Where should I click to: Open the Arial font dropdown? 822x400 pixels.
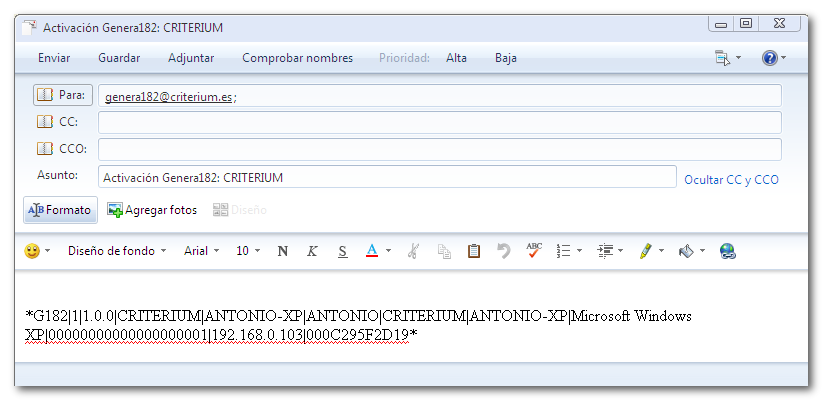tap(201, 251)
